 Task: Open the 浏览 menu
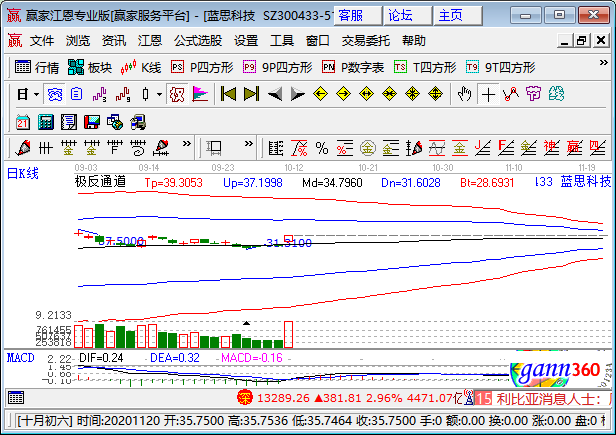(x=78, y=40)
